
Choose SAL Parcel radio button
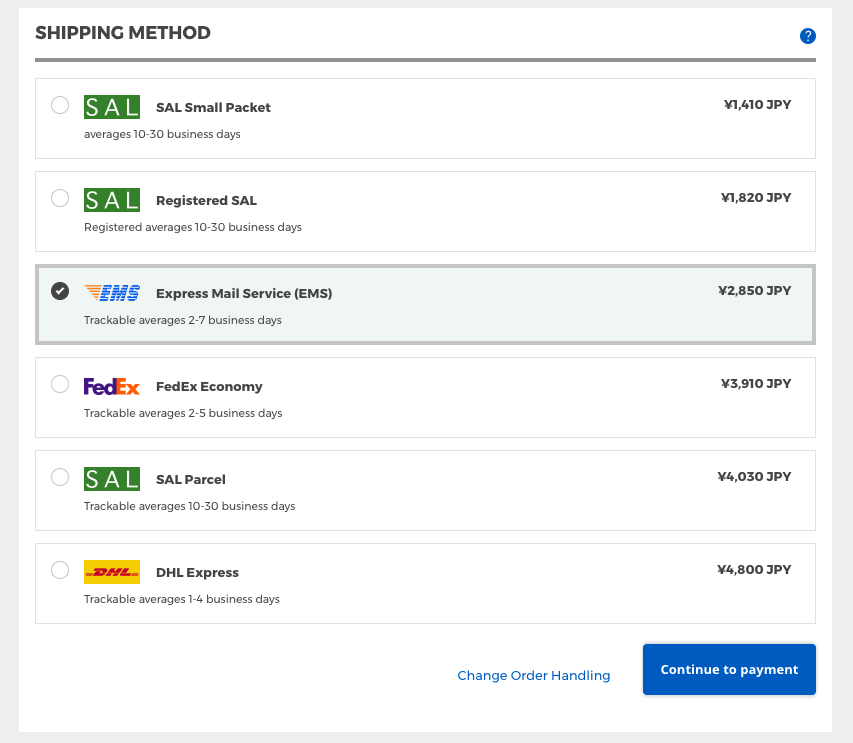[60, 477]
